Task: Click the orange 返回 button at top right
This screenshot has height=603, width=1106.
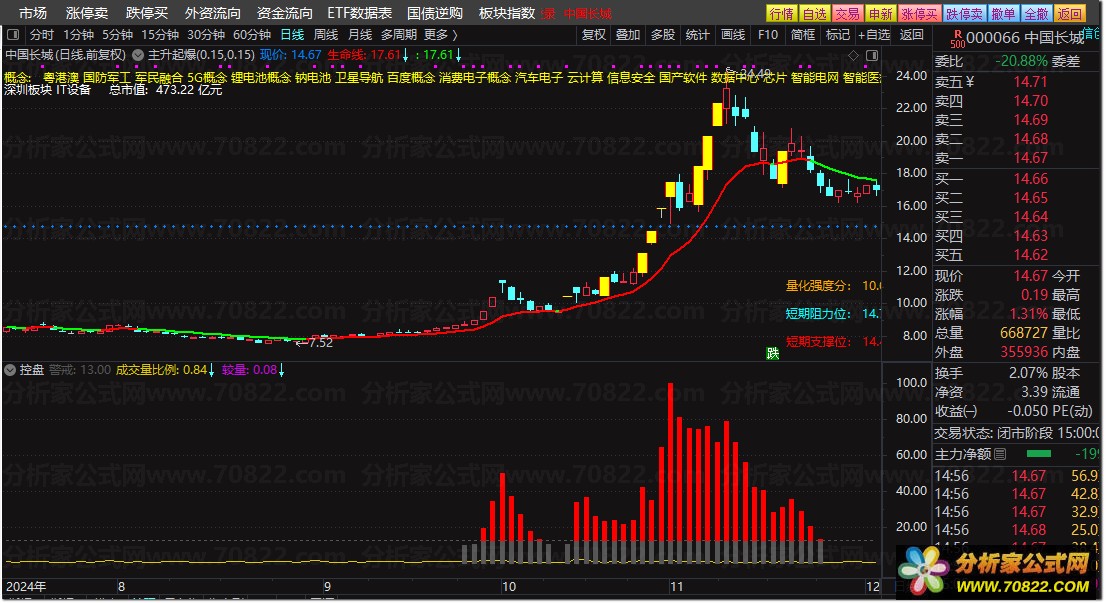Action: (1070, 13)
